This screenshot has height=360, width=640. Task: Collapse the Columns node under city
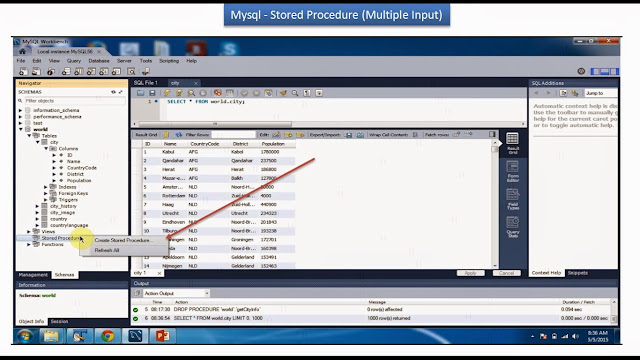(46, 149)
